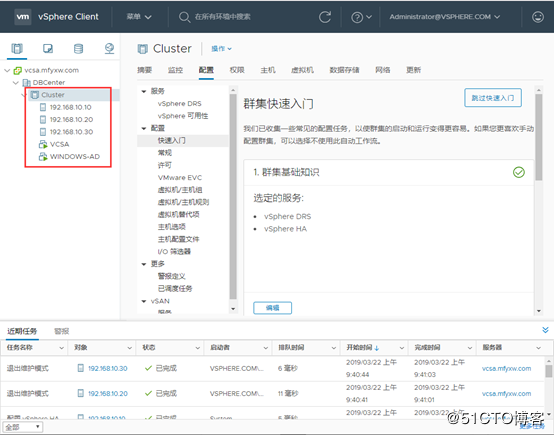
Task: Open the VMs and Templates view icon
Action: pos(48,48)
